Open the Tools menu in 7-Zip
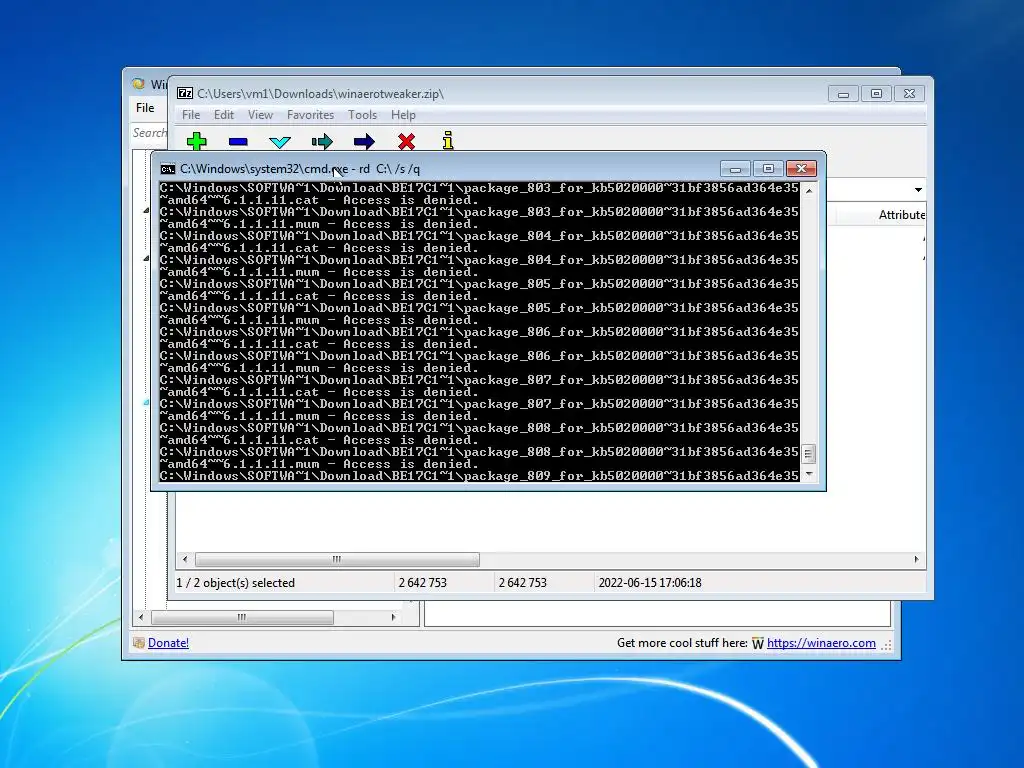Image resolution: width=1024 pixels, height=768 pixels. (x=362, y=115)
